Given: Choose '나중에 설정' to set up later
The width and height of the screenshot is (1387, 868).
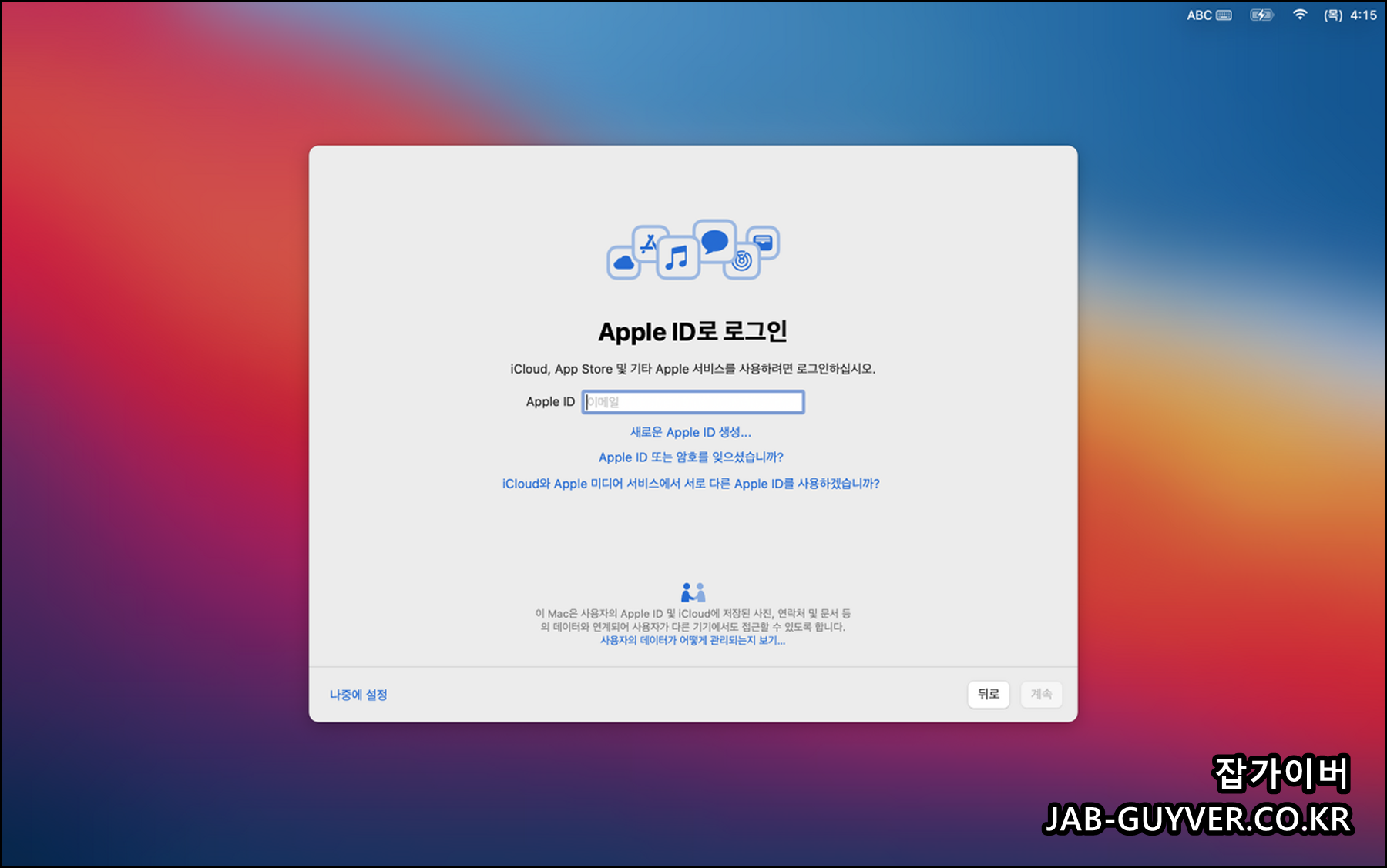Looking at the screenshot, I should pyautogui.click(x=358, y=695).
